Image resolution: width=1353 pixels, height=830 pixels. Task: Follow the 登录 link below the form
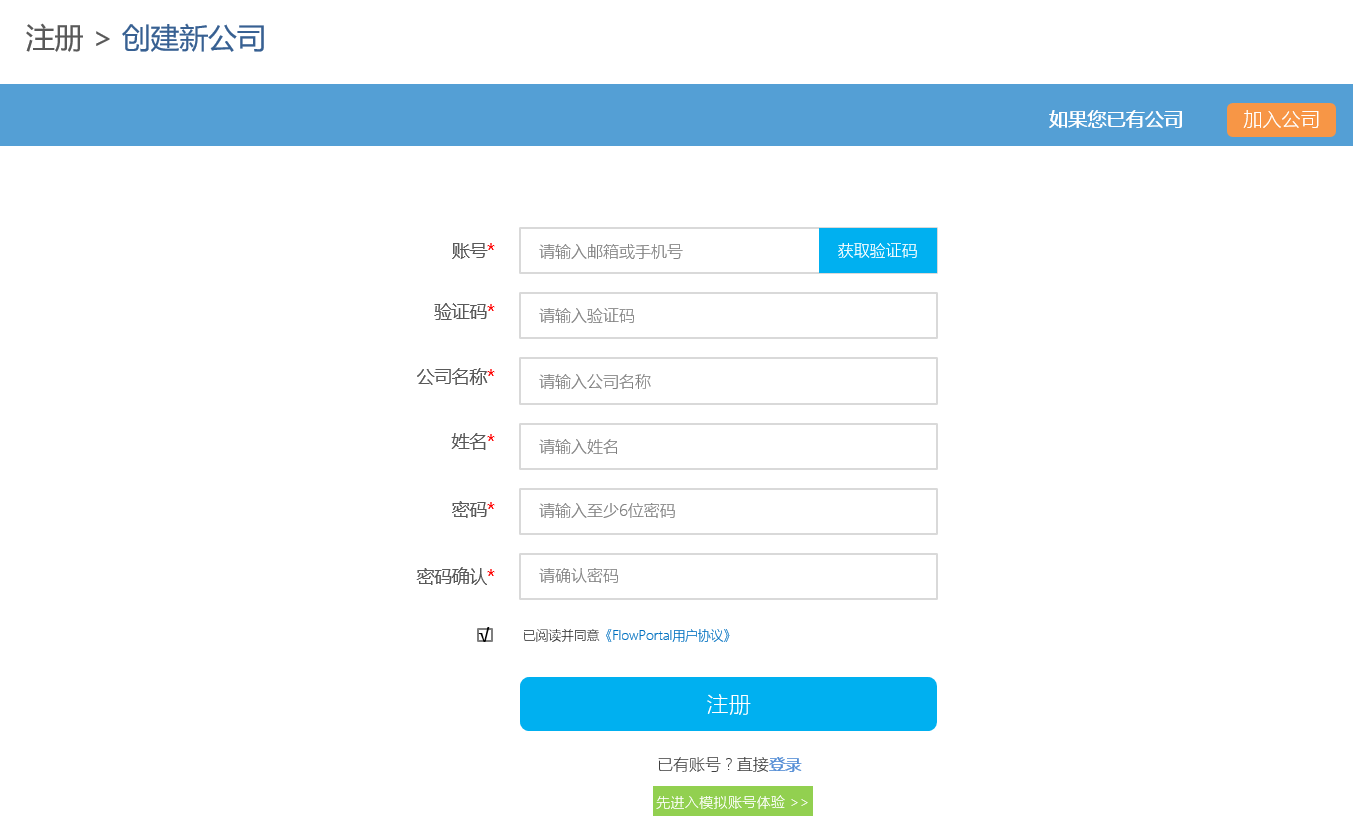tap(785, 765)
